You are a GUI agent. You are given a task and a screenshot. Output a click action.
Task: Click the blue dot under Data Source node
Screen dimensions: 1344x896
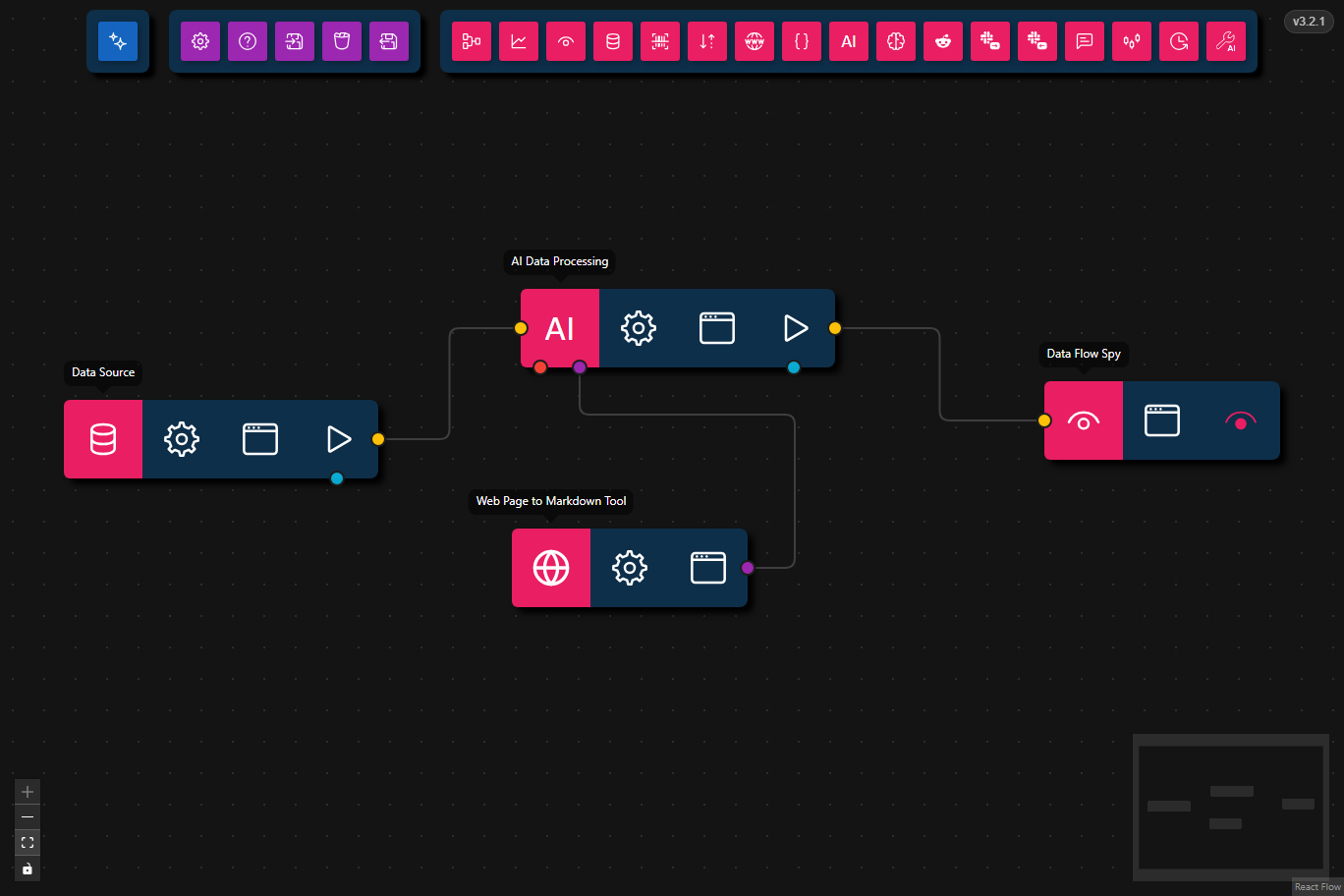coord(337,478)
